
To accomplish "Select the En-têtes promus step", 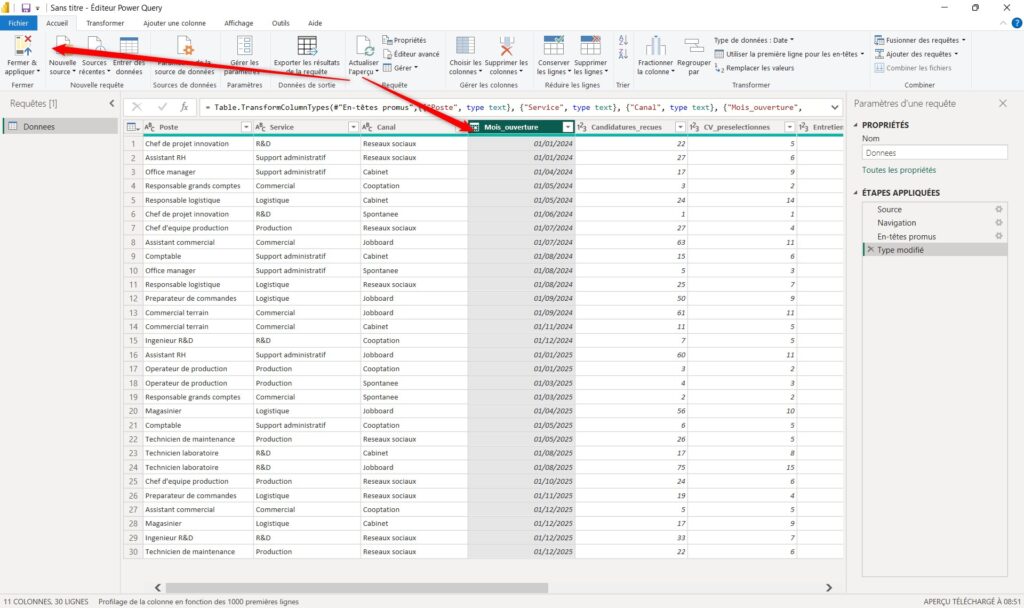I will tap(906, 236).
